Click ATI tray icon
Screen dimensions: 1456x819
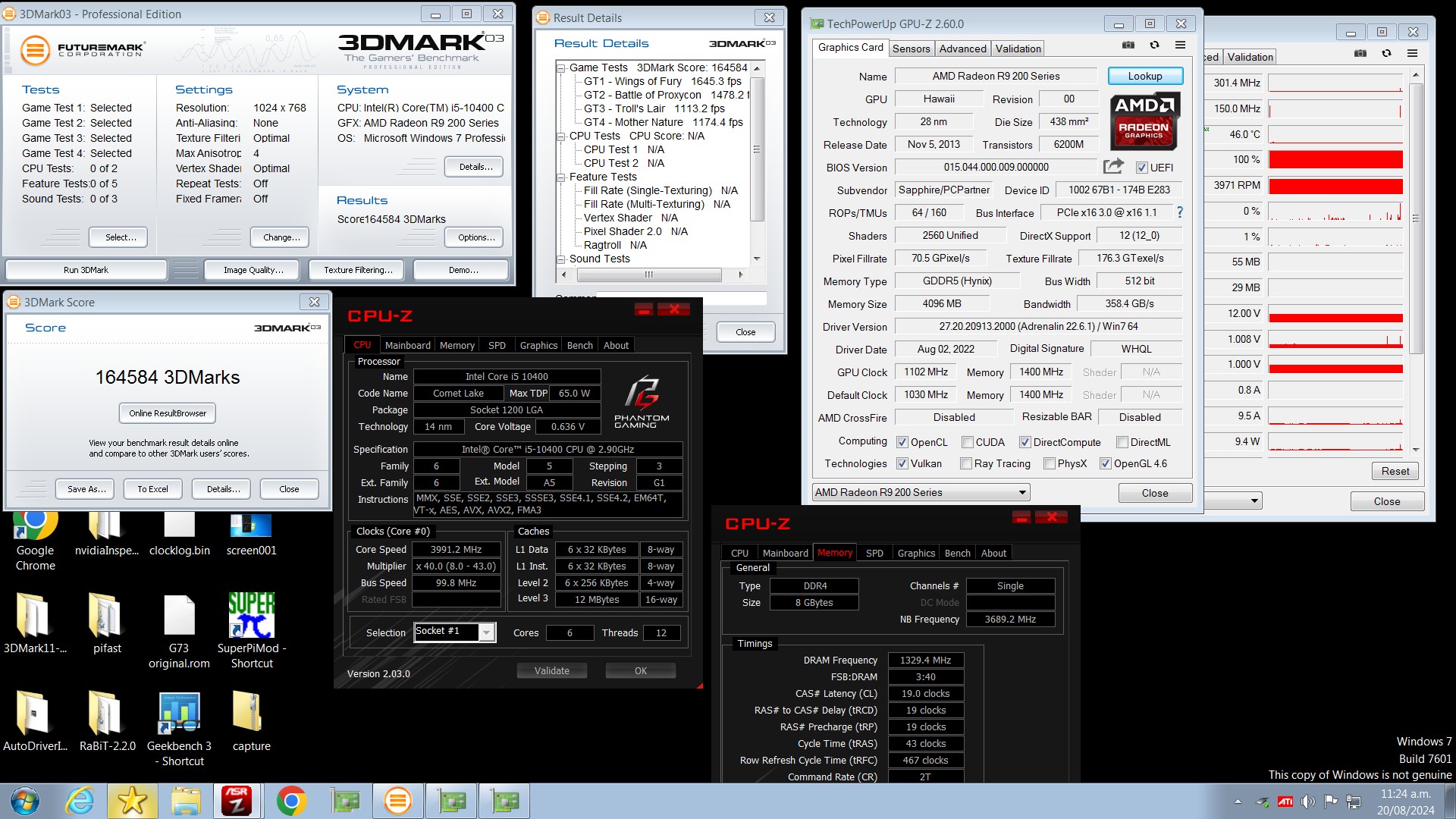coord(1285,801)
